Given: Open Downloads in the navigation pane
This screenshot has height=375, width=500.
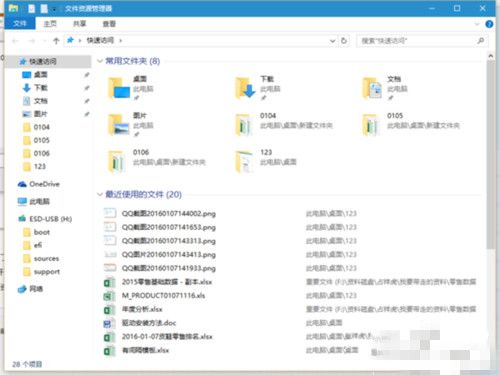Looking at the screenshot, I should point(40,88).
